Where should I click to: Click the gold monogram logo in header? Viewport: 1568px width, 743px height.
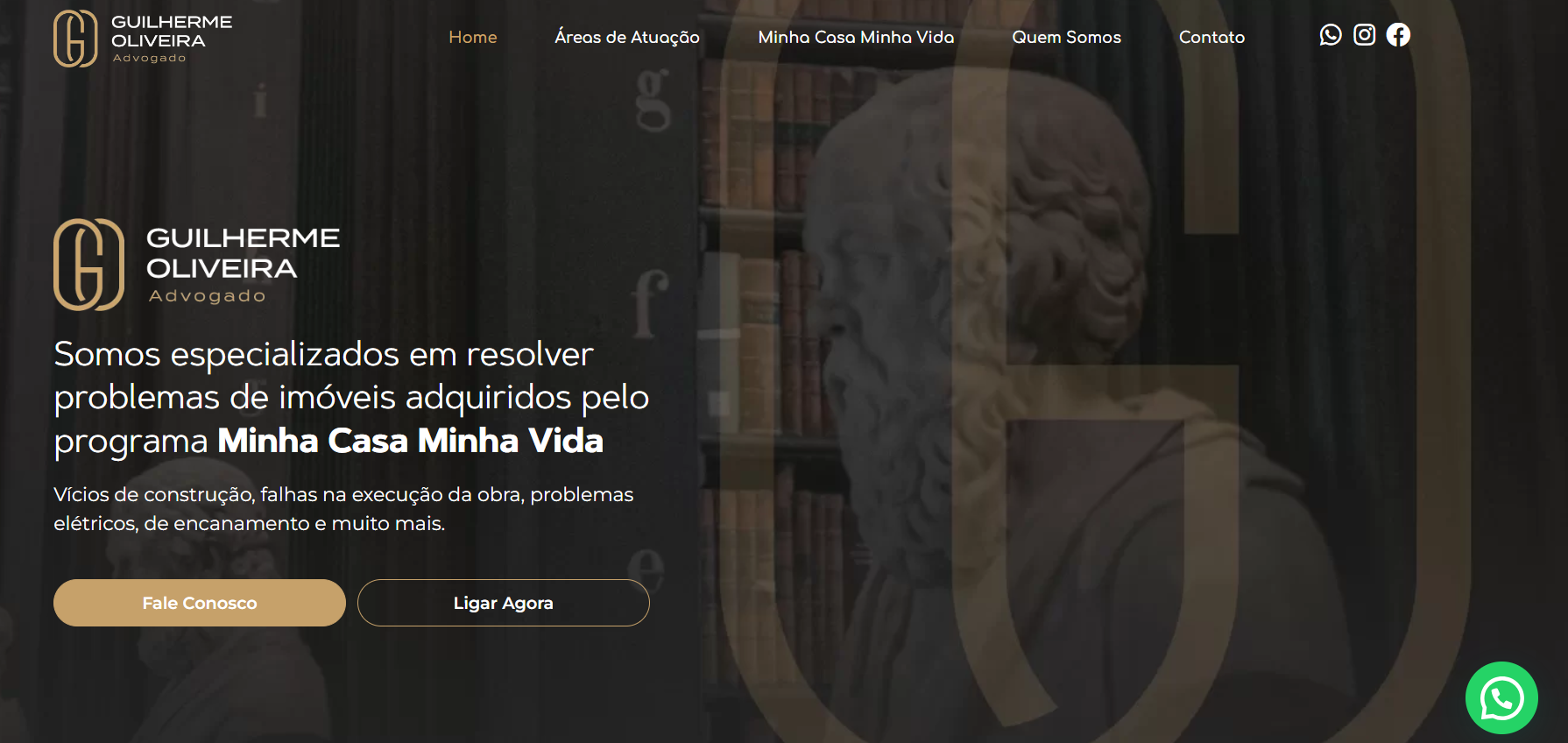(x=75, y=39)
